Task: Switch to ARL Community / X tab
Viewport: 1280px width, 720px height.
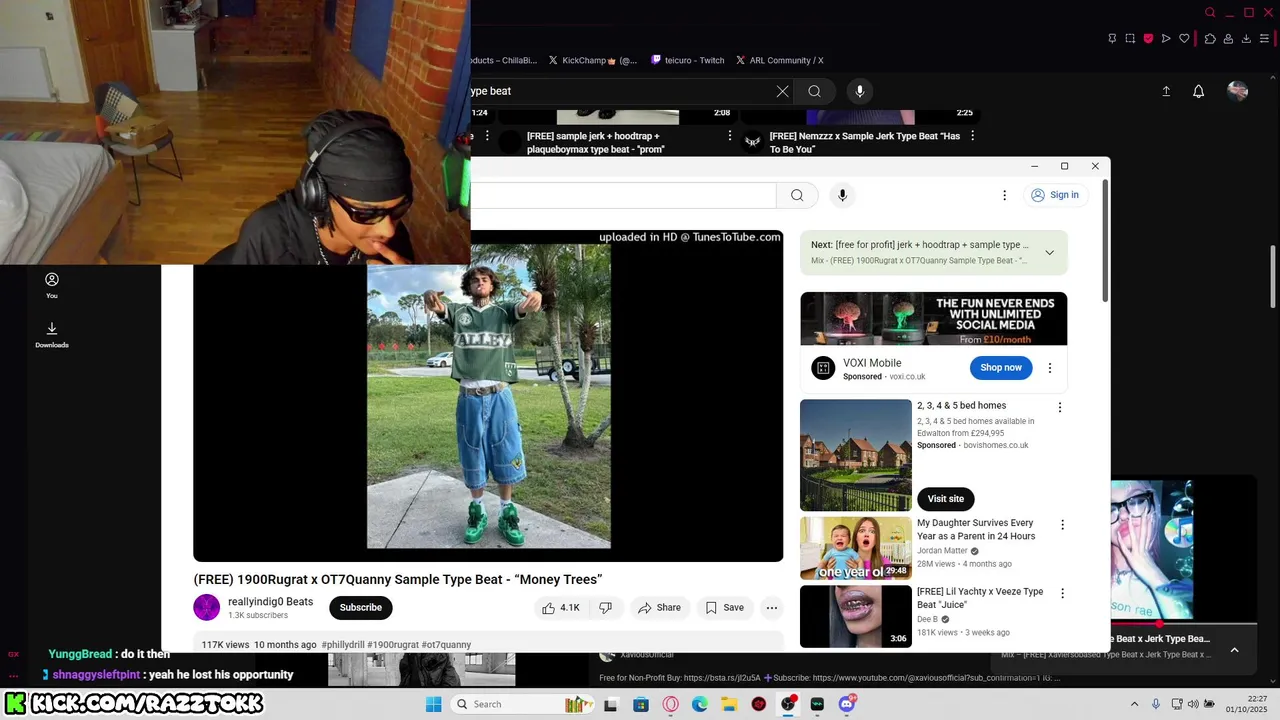Action: tap(780, 60)
